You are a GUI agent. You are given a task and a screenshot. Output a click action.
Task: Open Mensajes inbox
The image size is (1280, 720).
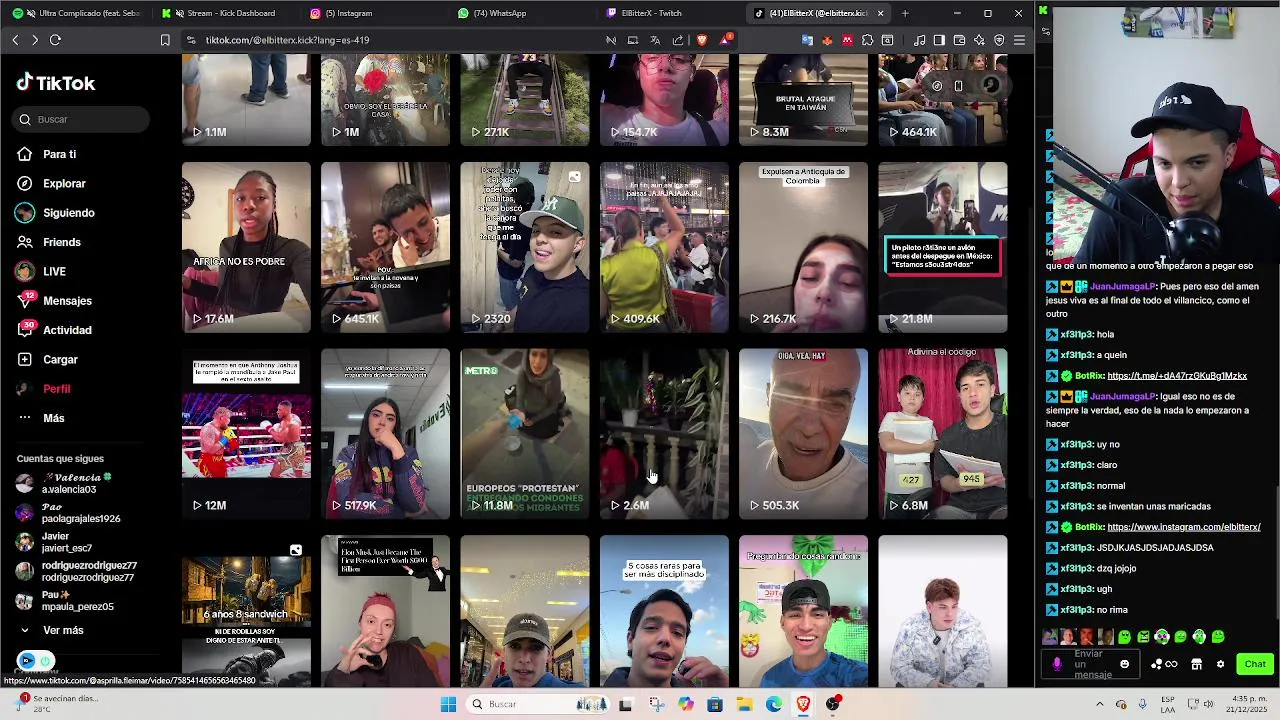tap(54, 300)
